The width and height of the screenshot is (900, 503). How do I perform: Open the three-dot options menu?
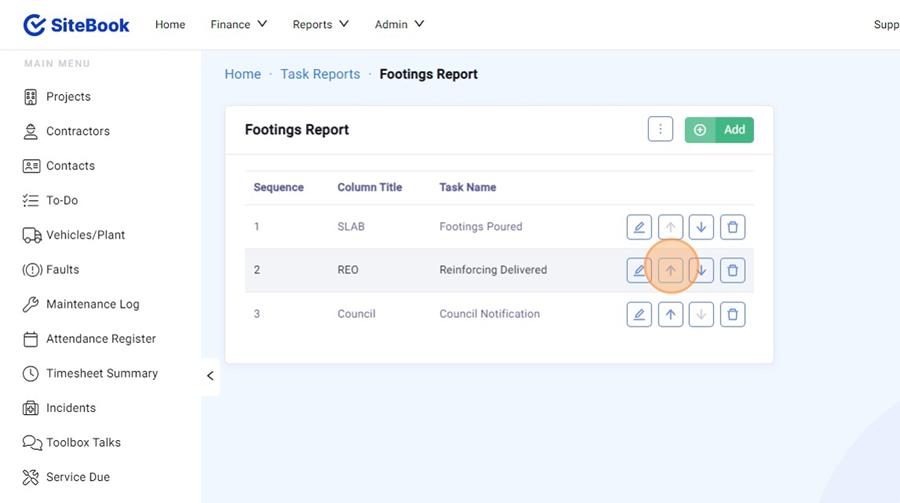point(660,130)
